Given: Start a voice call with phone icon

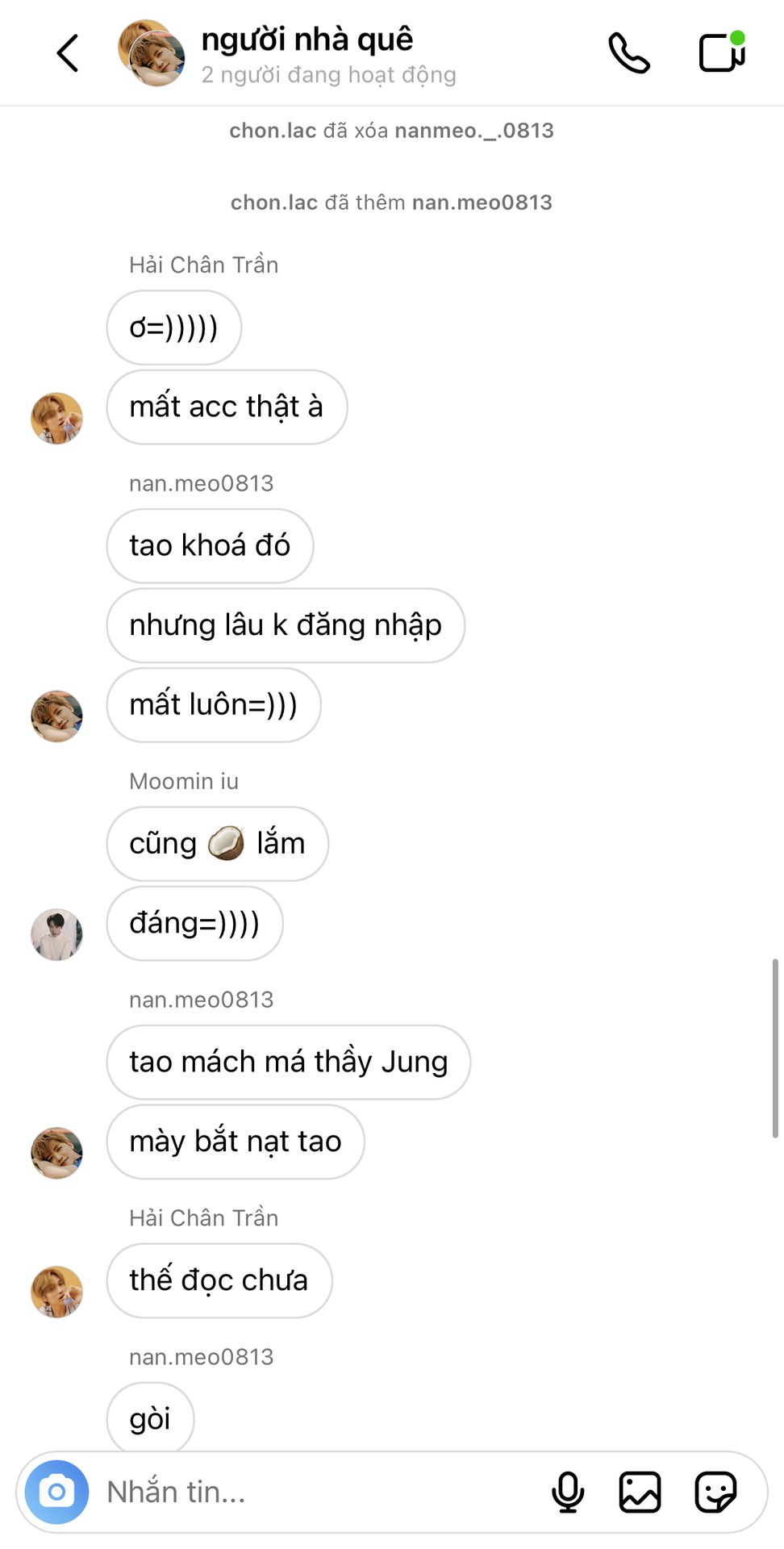Looking at the screenshot, I should 629,53.
